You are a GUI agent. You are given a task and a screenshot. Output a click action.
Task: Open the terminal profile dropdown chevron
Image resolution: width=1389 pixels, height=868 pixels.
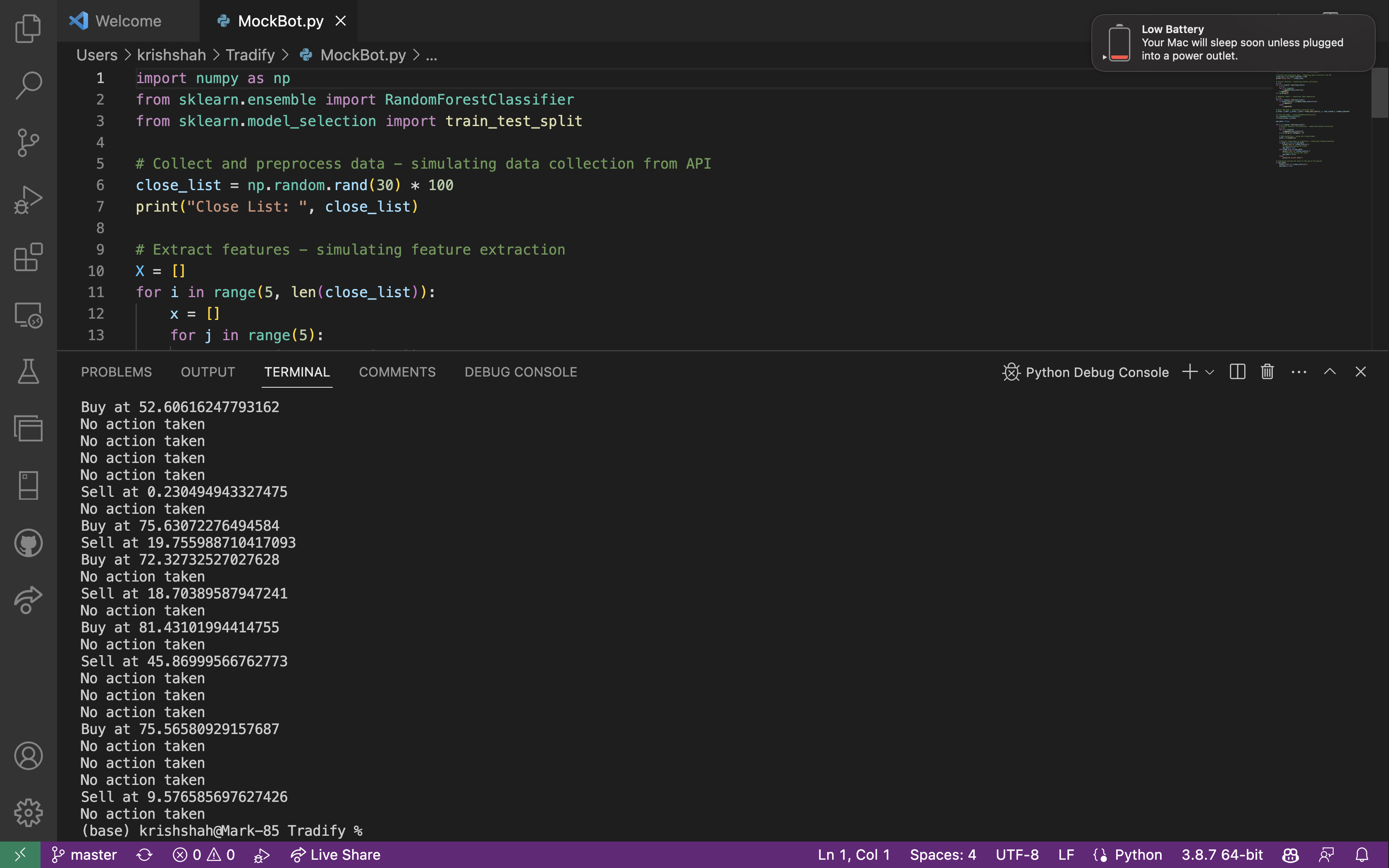(x=1210, y=372)
